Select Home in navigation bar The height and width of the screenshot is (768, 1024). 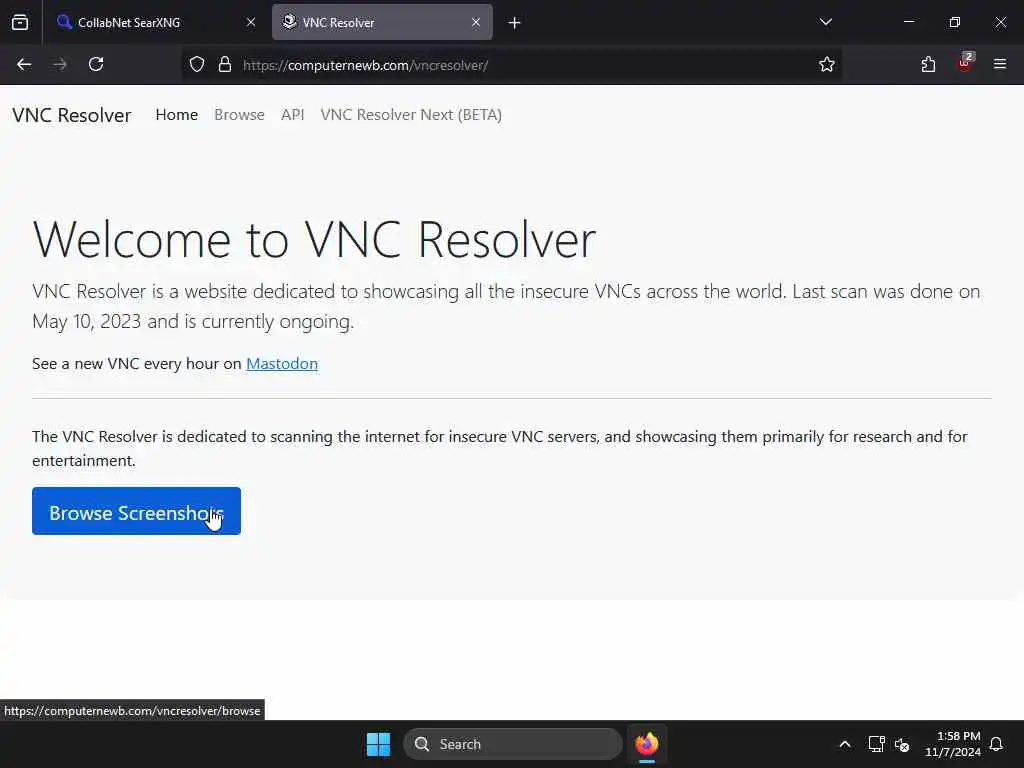[x=176, y=115]
